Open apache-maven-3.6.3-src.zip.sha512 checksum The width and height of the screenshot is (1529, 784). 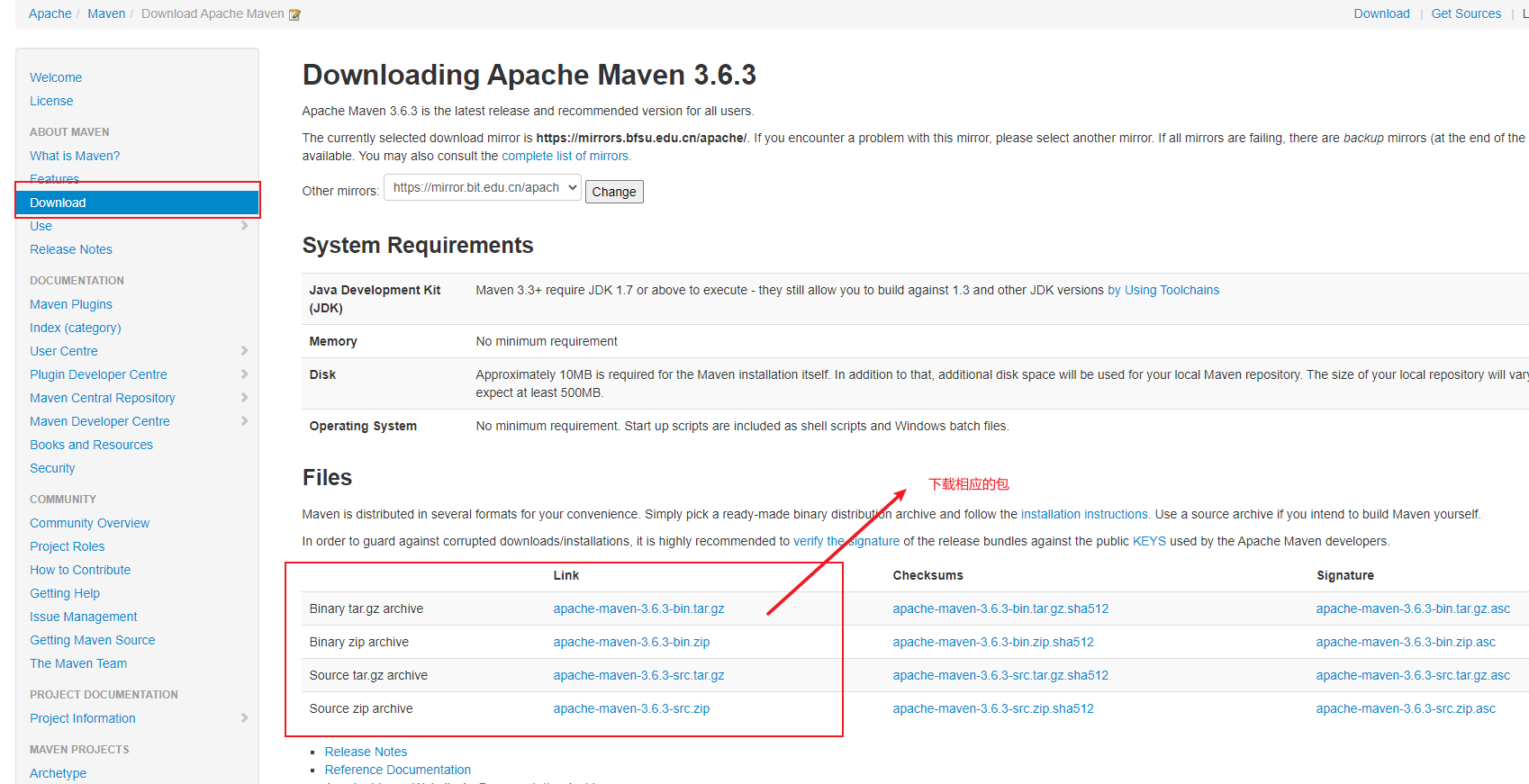point(993,708)
